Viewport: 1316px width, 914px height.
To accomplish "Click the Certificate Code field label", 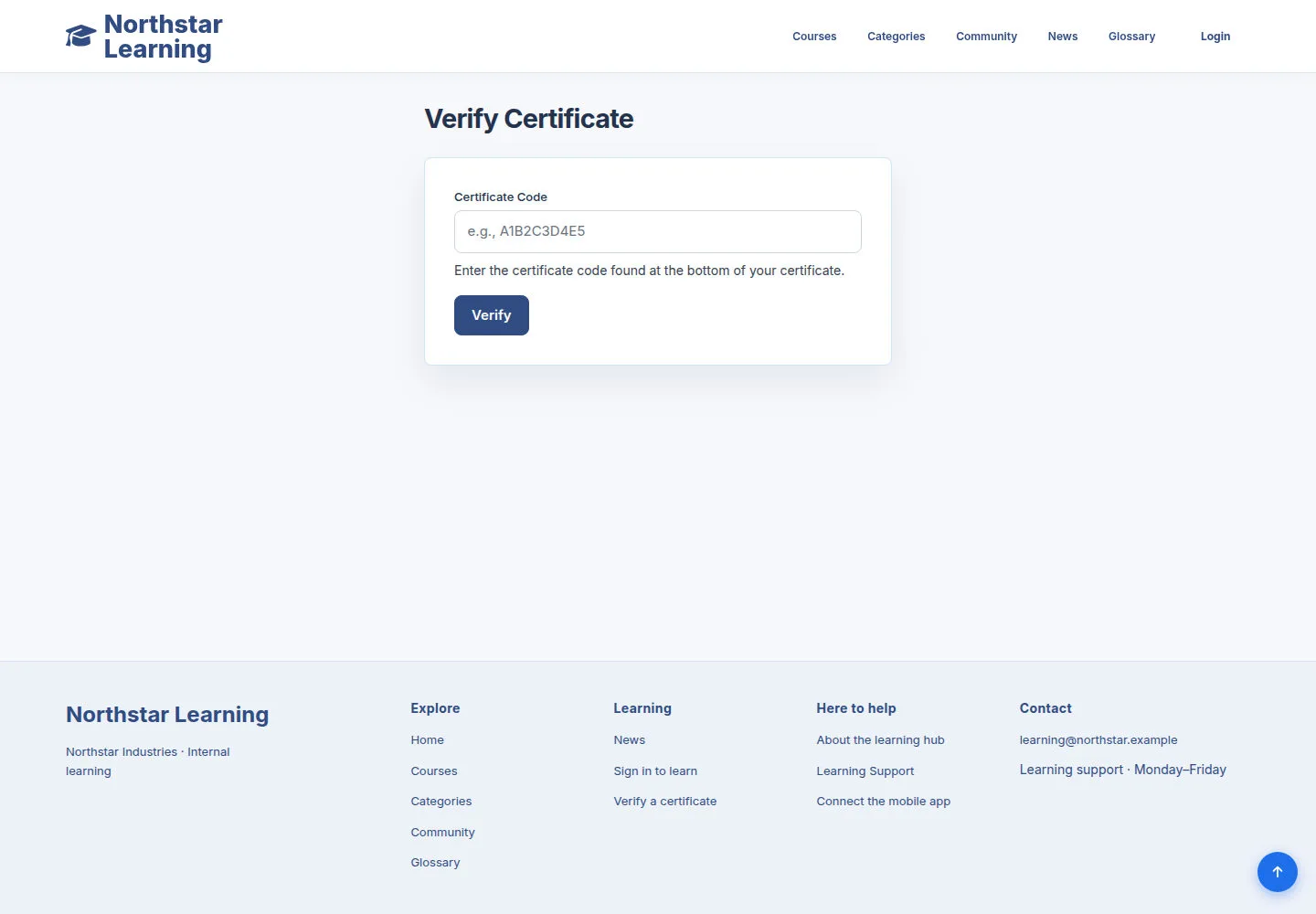I will (501, 197).
